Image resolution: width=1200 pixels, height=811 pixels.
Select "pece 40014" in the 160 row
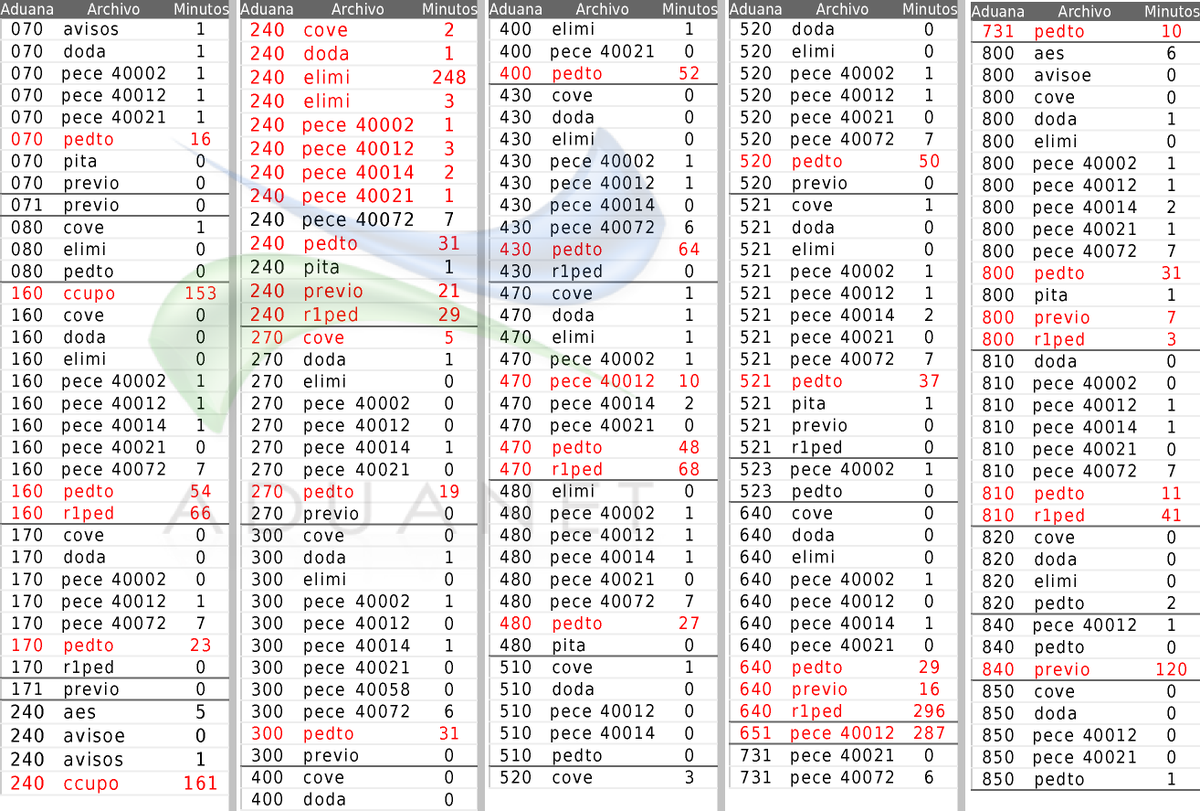(x=114, y=425)
